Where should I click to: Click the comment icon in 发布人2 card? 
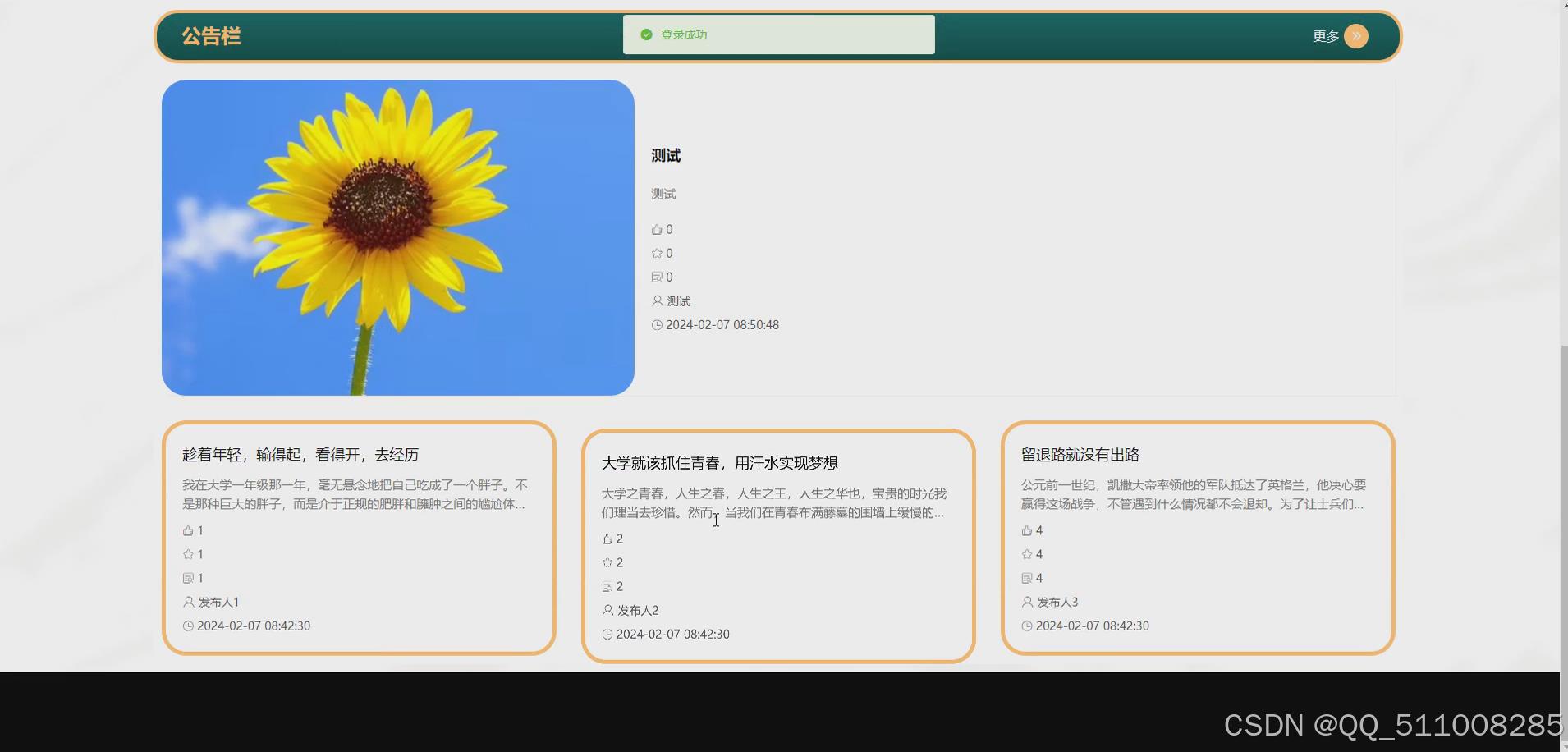coord(607,587)
